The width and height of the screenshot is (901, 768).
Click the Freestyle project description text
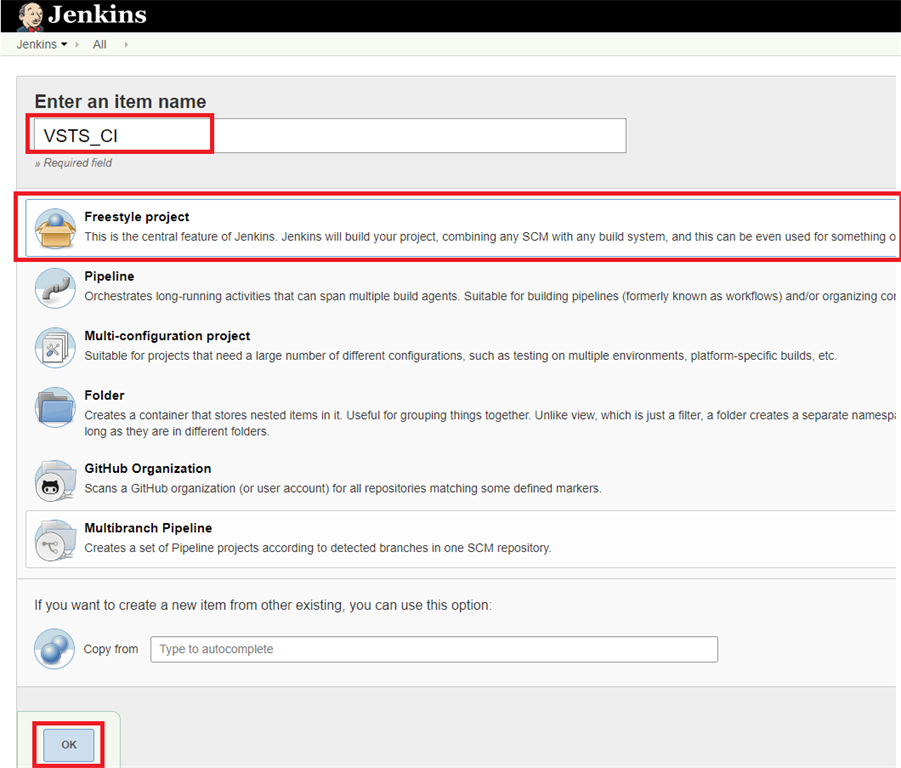point(490,237)
